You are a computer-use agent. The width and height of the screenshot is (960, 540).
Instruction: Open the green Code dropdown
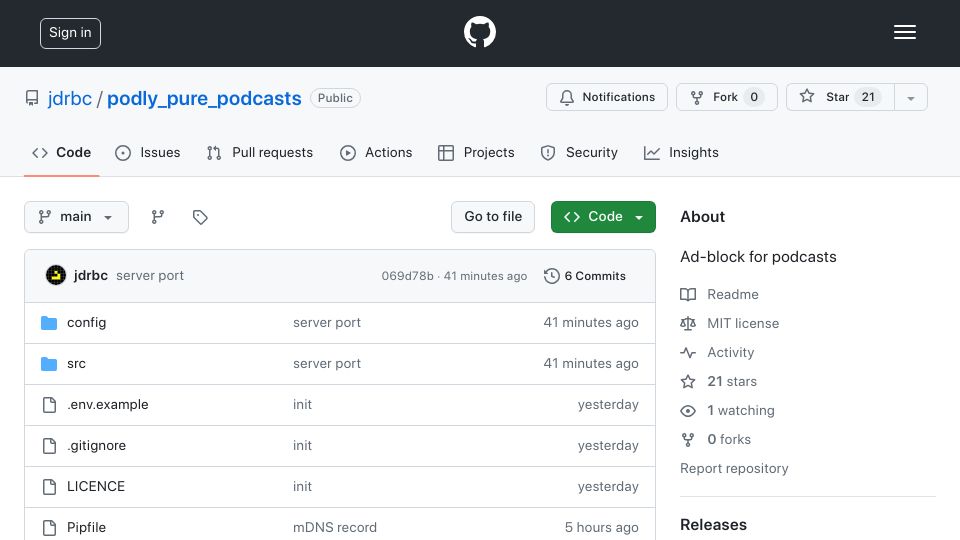603,217
